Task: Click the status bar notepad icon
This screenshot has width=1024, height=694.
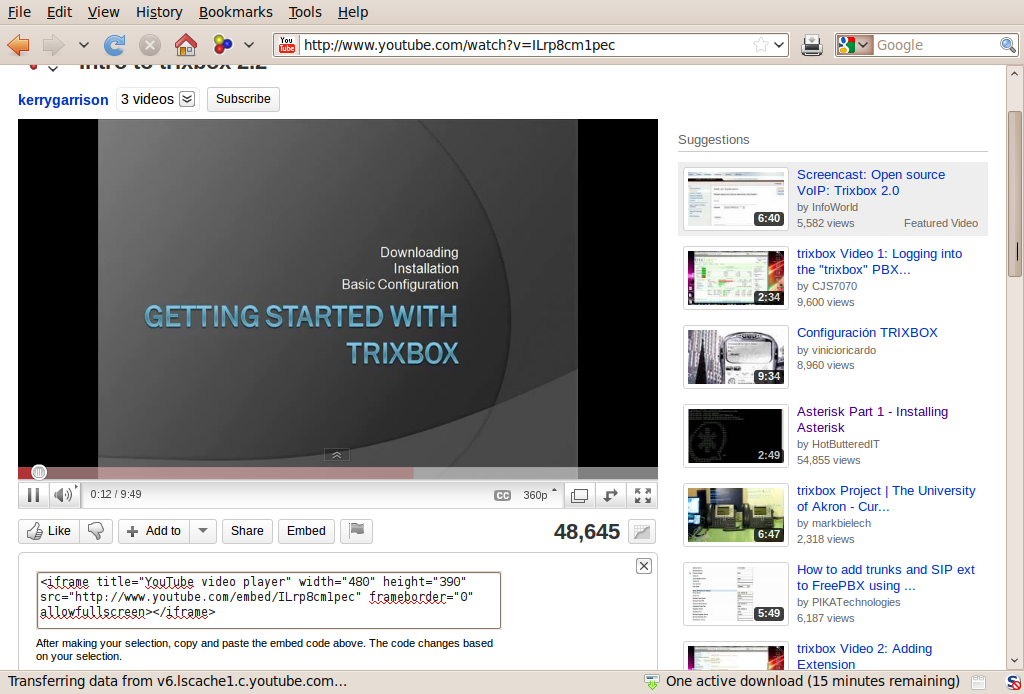Action: [978, 682]
